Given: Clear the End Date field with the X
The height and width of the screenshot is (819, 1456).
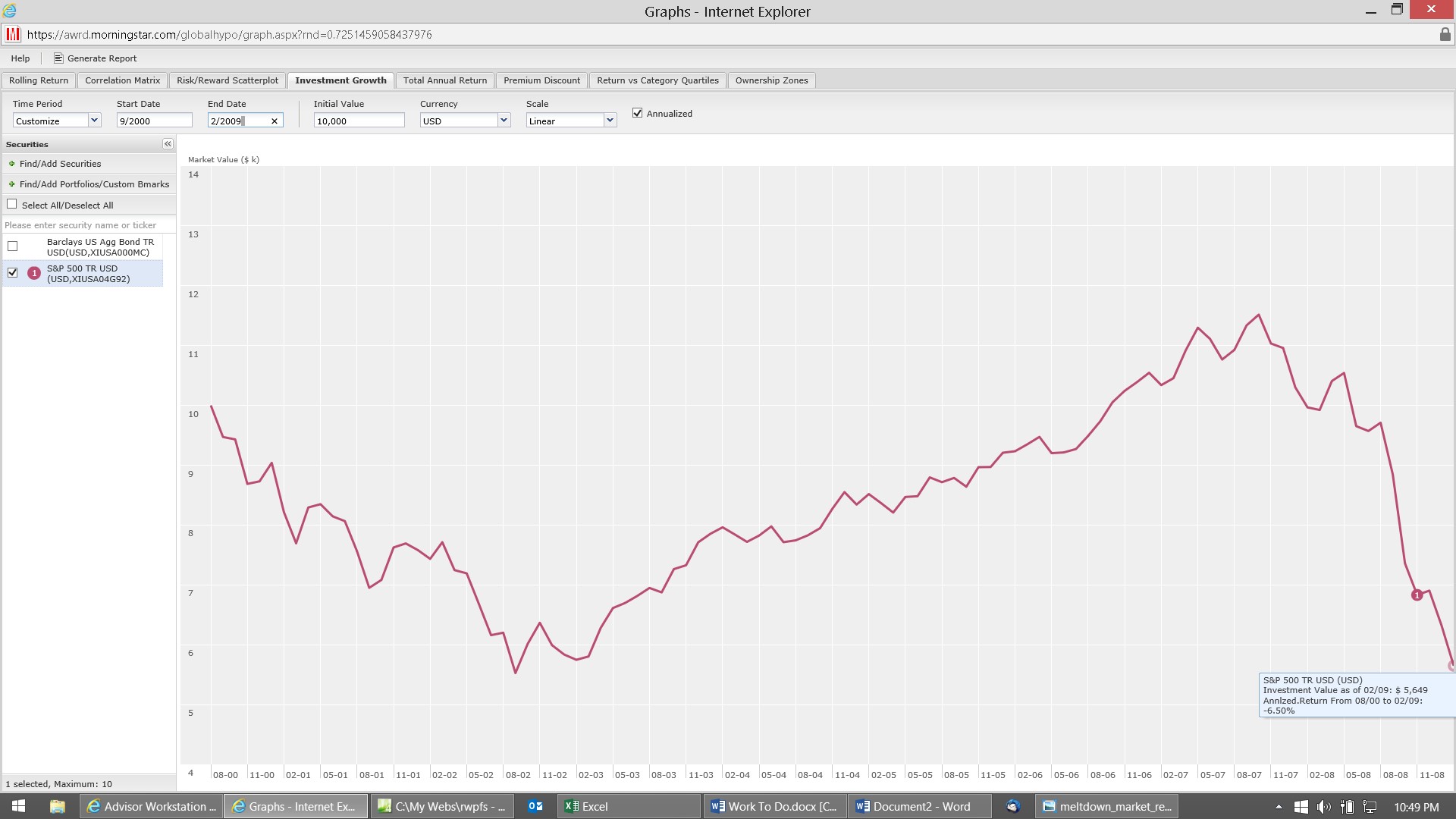Looking at the screenshot, I should [x=275, y=121].
